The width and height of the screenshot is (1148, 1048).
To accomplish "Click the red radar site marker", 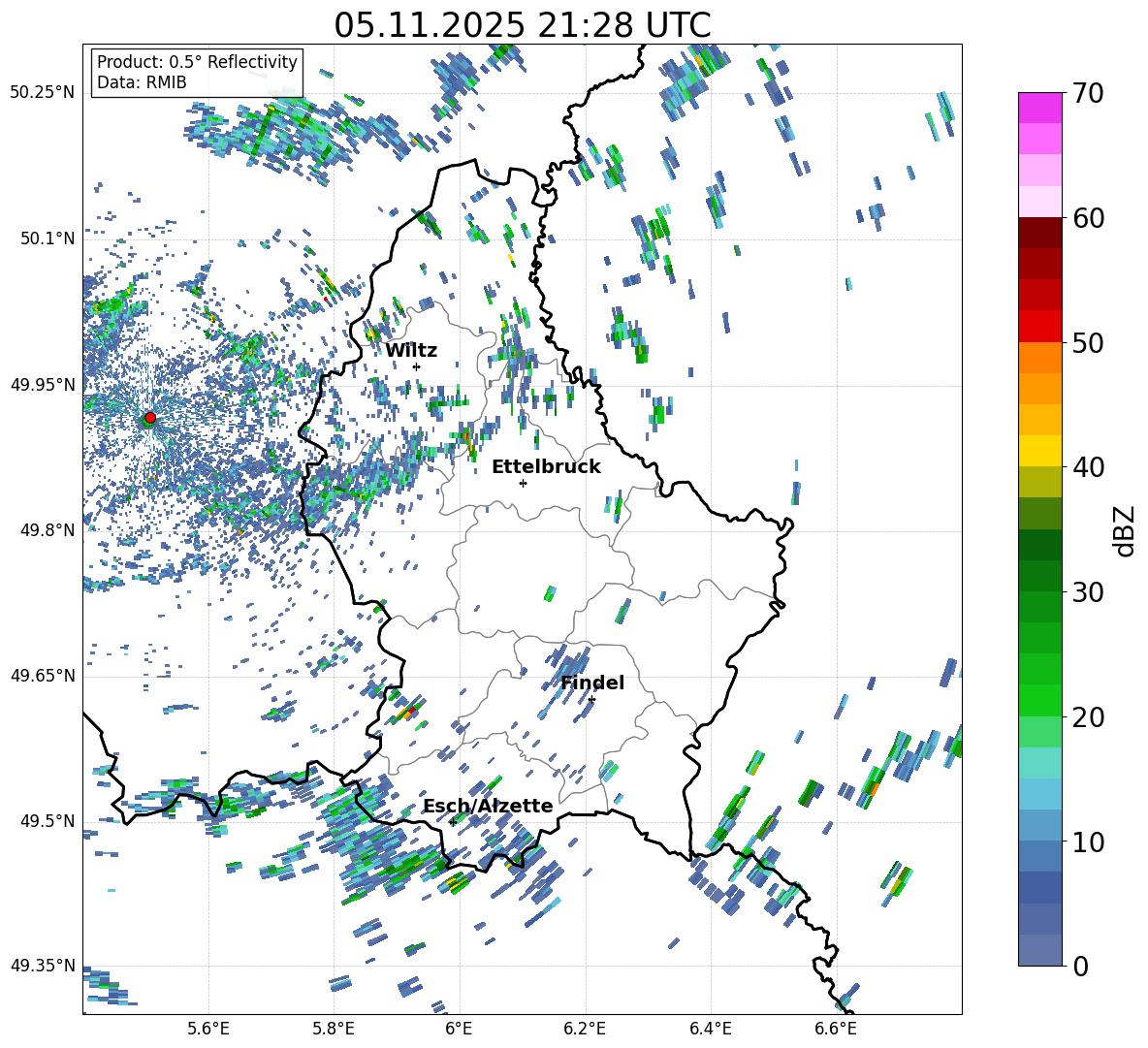I will click(x=149, y=417).
